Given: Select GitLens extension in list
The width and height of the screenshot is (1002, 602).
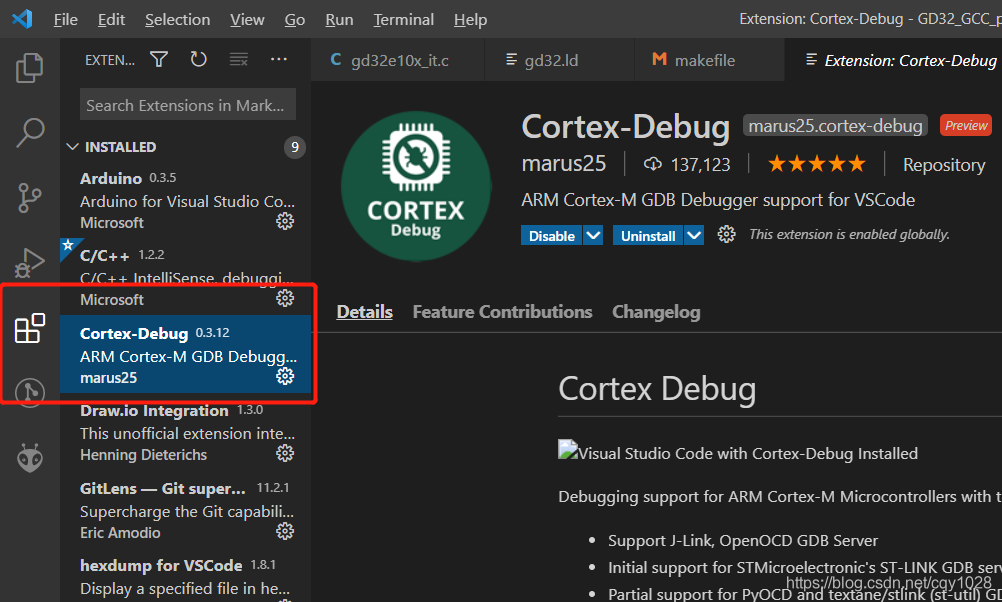Looking at the screenshot, I should pos(185,509).
